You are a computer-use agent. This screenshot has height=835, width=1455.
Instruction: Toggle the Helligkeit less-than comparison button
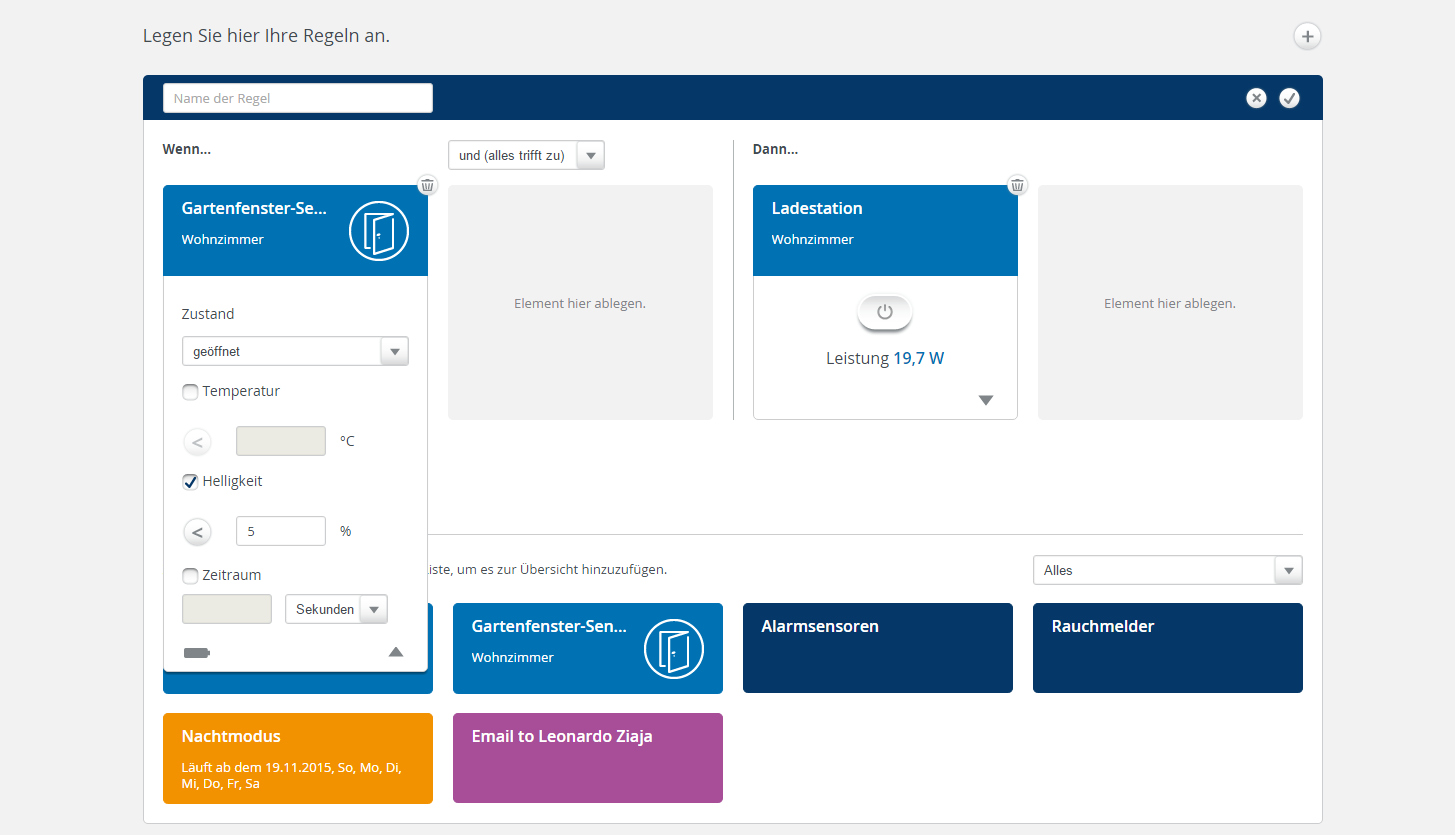tap(197, 532)
